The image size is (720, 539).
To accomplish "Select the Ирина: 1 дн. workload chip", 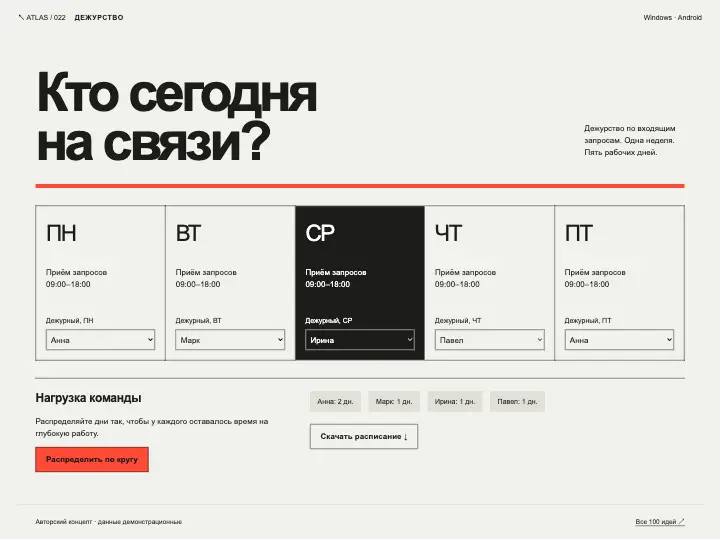I will (455, 401).
